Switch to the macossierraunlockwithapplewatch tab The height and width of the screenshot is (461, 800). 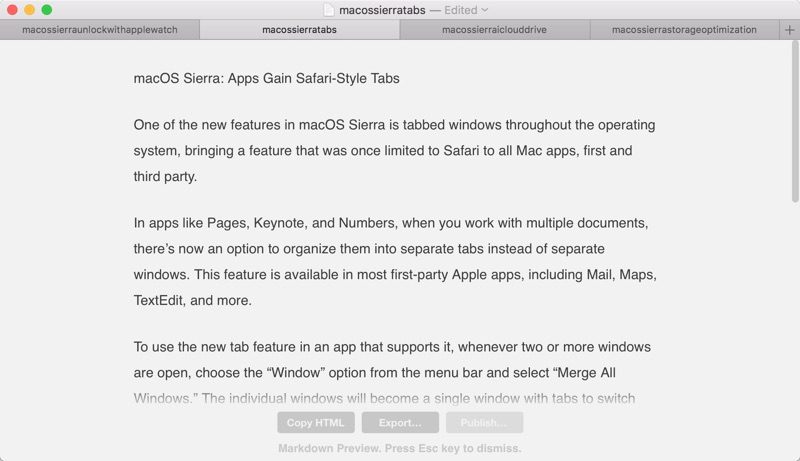(x=100, y=30)
